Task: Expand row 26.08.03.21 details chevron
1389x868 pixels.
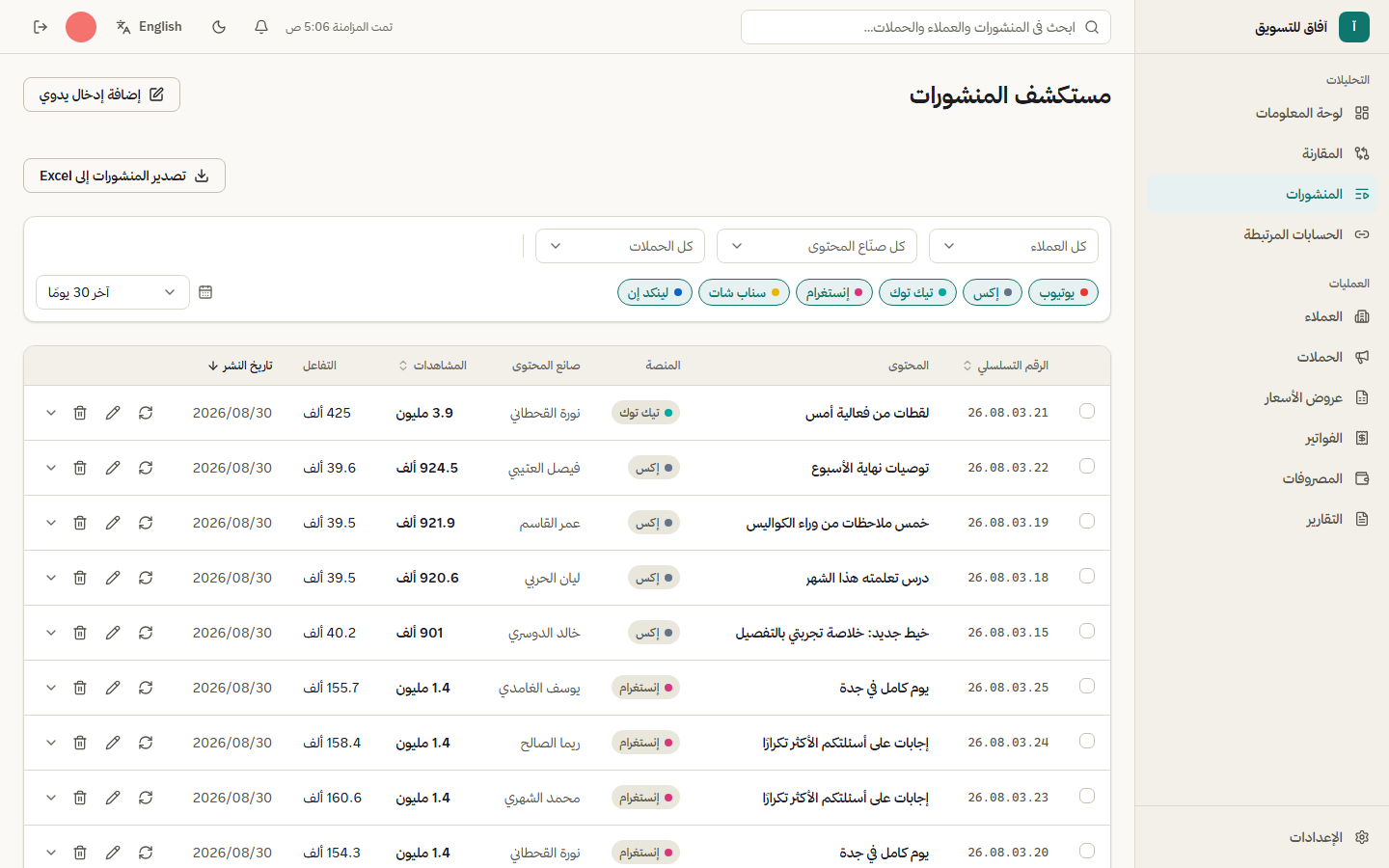Action: [51, 413]
